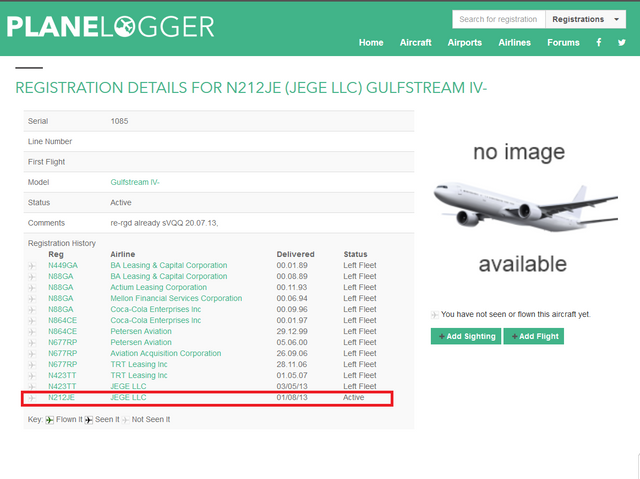Open registration N449GA link
This screenshot has width=640, height=479.
click(x=63, y=265)
